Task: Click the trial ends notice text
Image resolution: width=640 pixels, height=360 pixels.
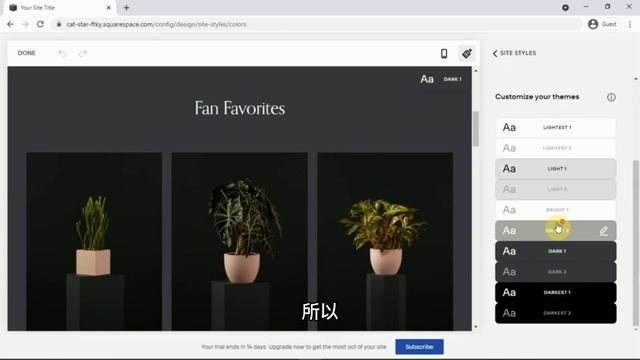Action: pos(294,347)
